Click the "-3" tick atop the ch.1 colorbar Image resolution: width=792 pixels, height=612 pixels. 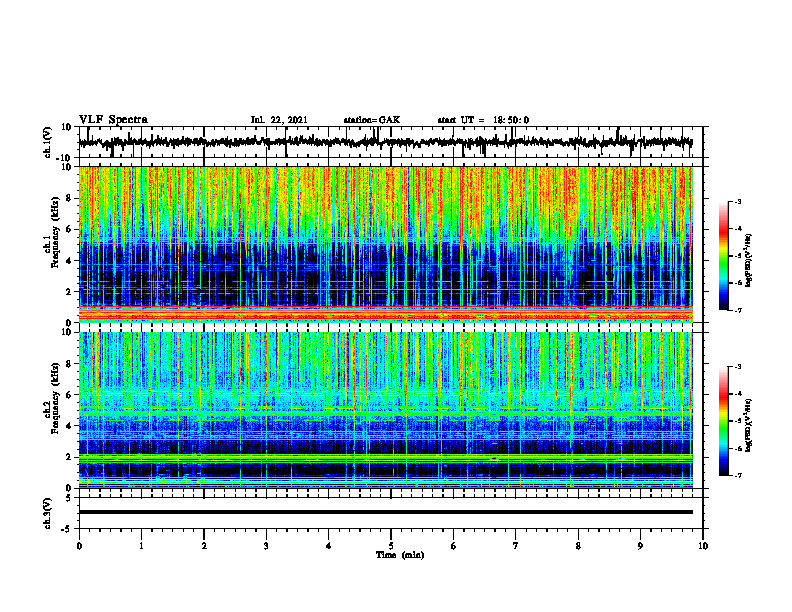(x=738, y=201)
